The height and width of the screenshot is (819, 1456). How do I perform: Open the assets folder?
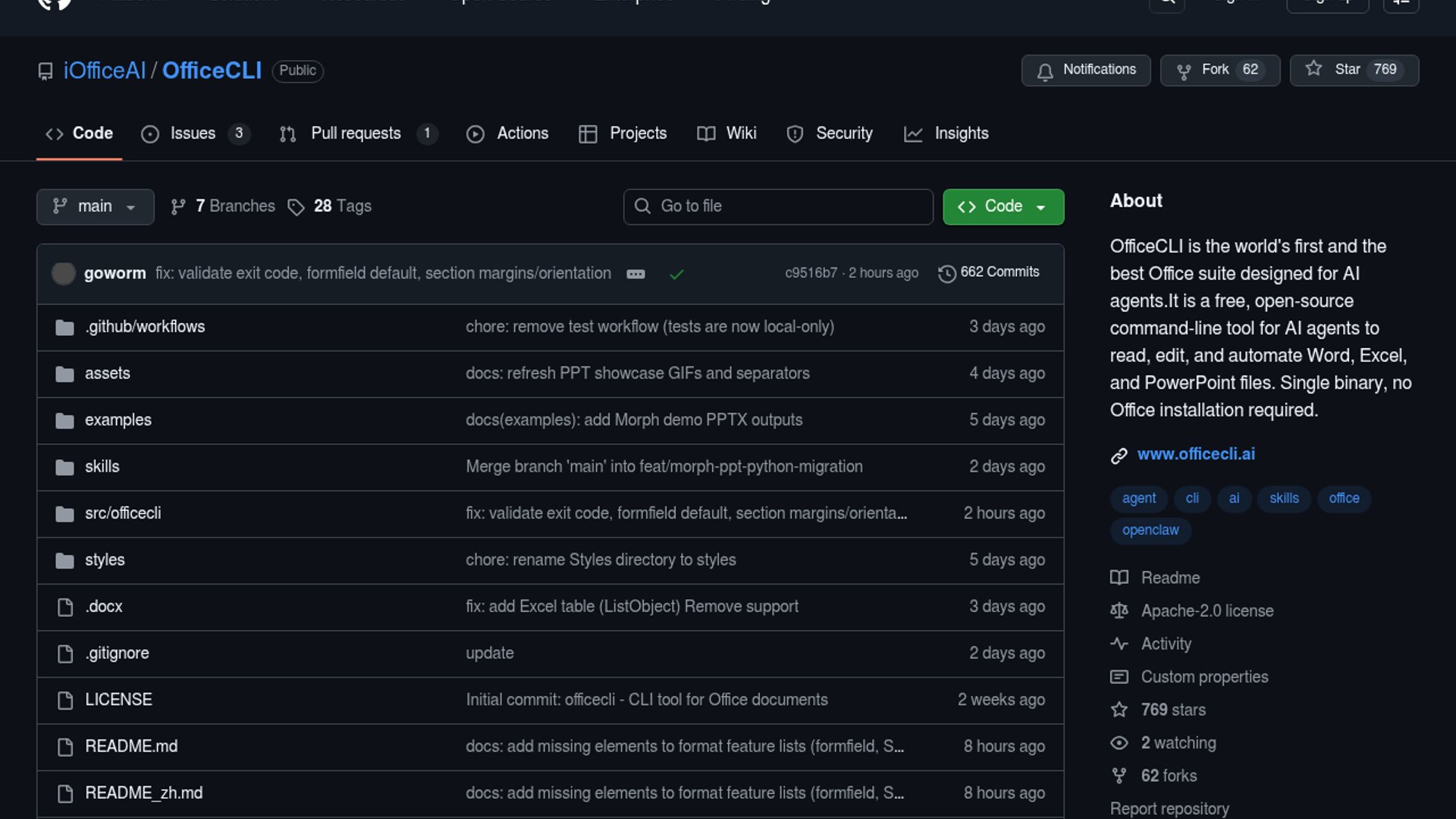pyautogui.click(x=107, y=373)
